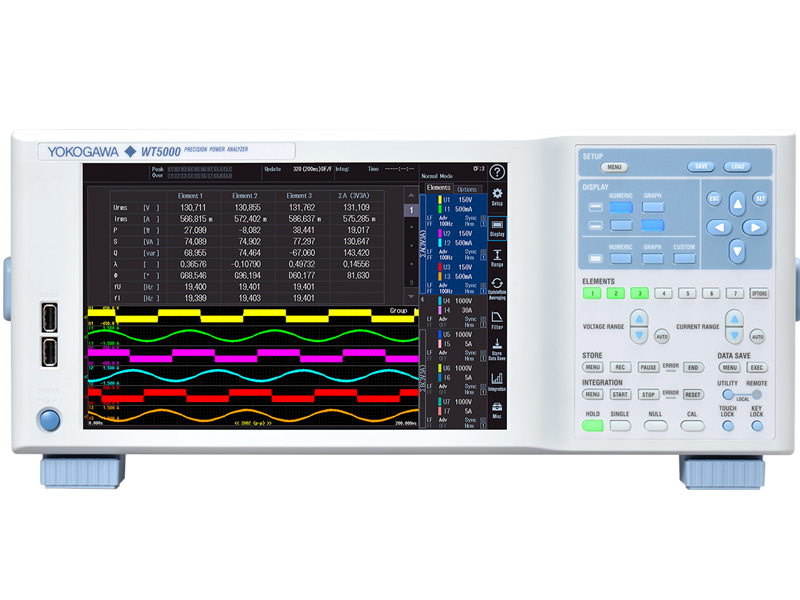
Task: Click the lit NUMERIC key in top DISPLAY row
Action: tap(621, 208)
